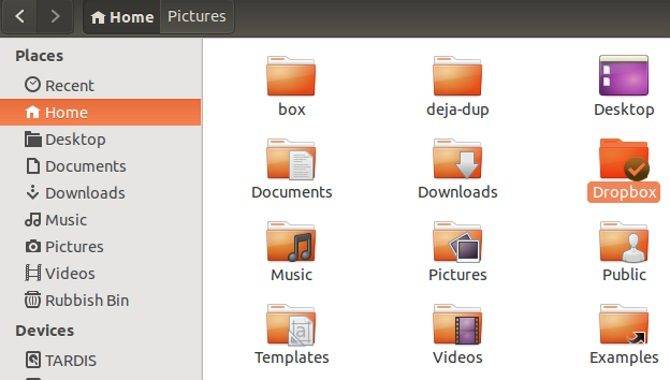Click the 'box' folder name label
The height and width of the screenshot is (380, 670).
pos(292,109)
